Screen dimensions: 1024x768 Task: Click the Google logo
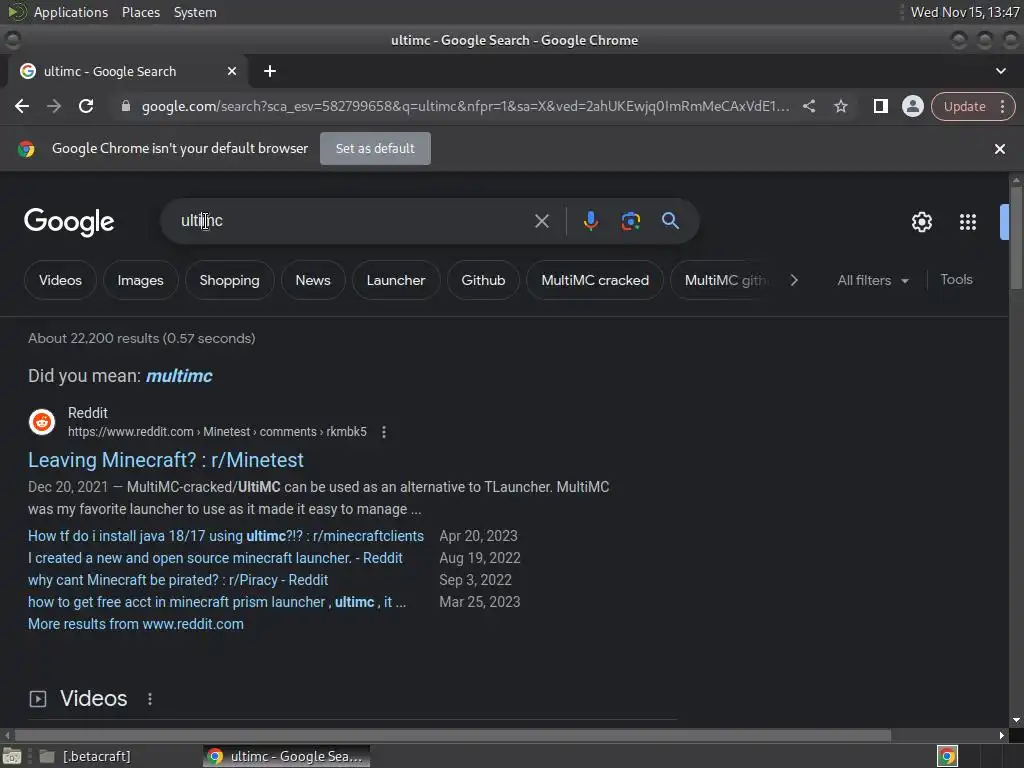(x=69, y=222)
